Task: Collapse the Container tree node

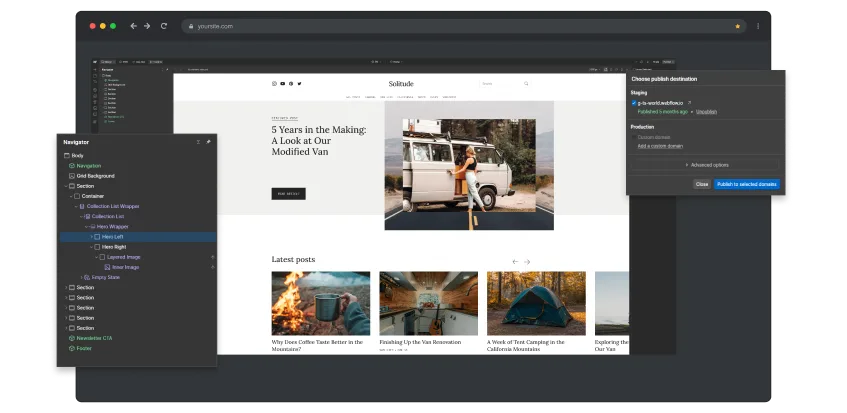Action: point(71,197)
